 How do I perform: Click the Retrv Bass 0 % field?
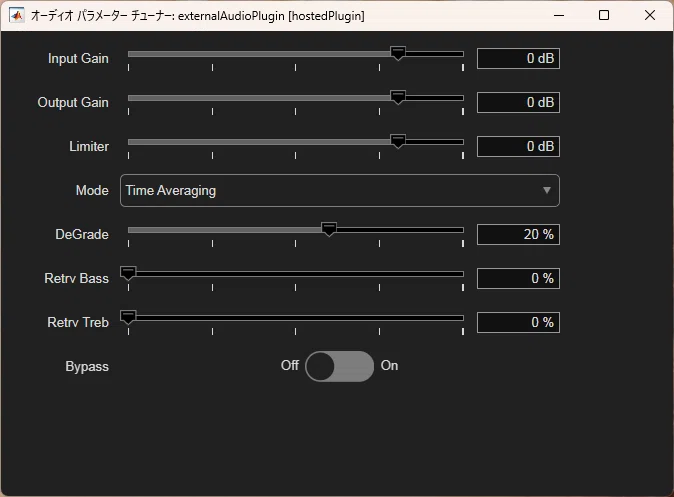(518, 278)
